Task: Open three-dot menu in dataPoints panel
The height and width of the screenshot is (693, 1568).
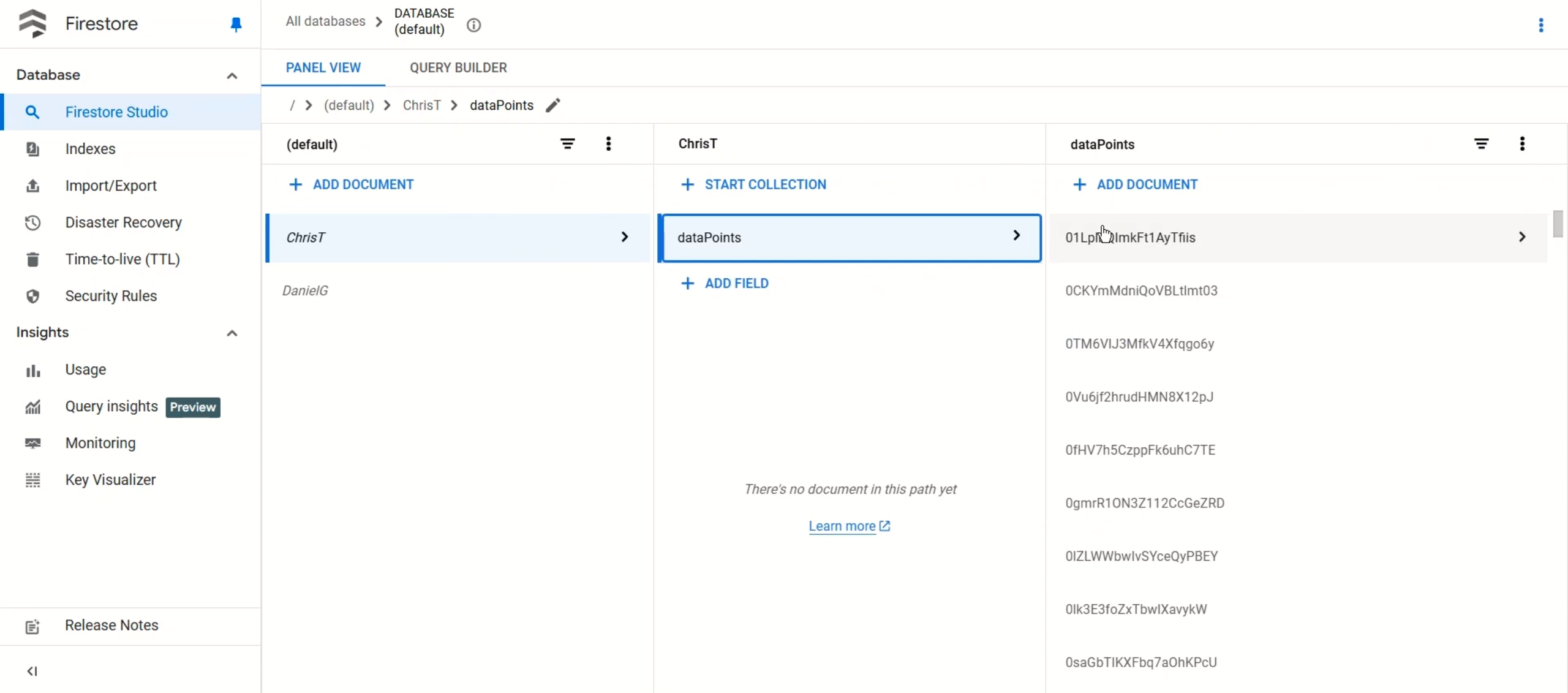Action: 1522,144
